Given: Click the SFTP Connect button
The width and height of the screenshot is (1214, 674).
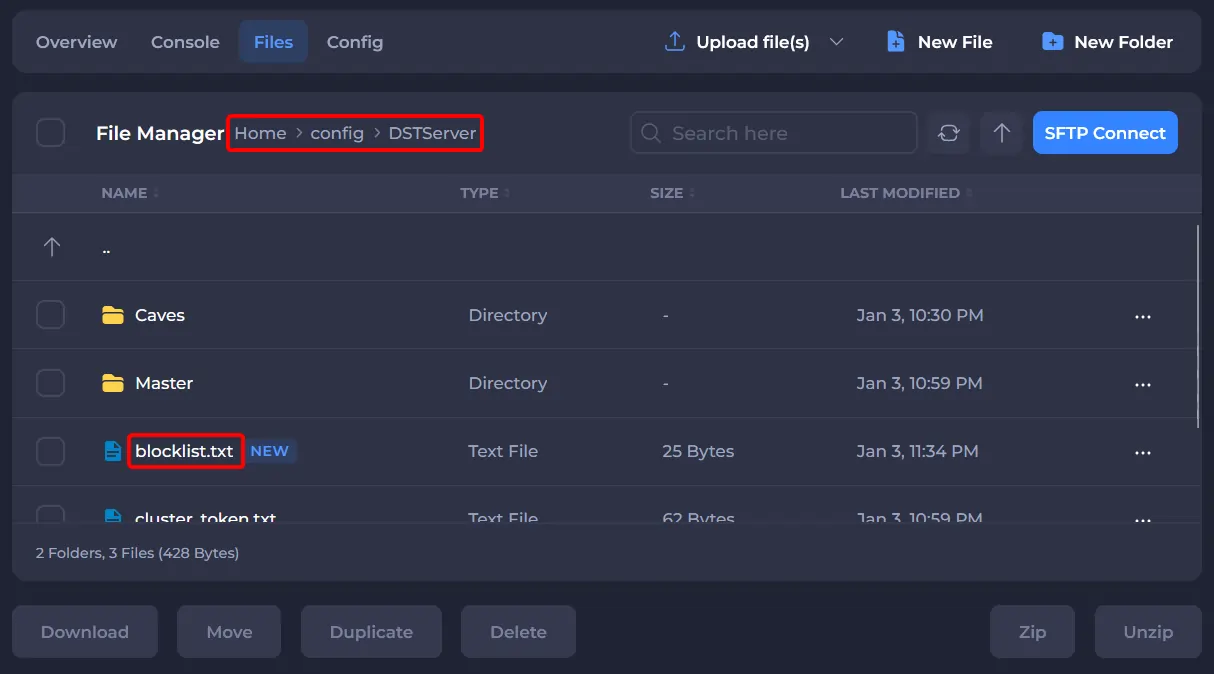Looking at the screenshot, I should click(1105, 133).
